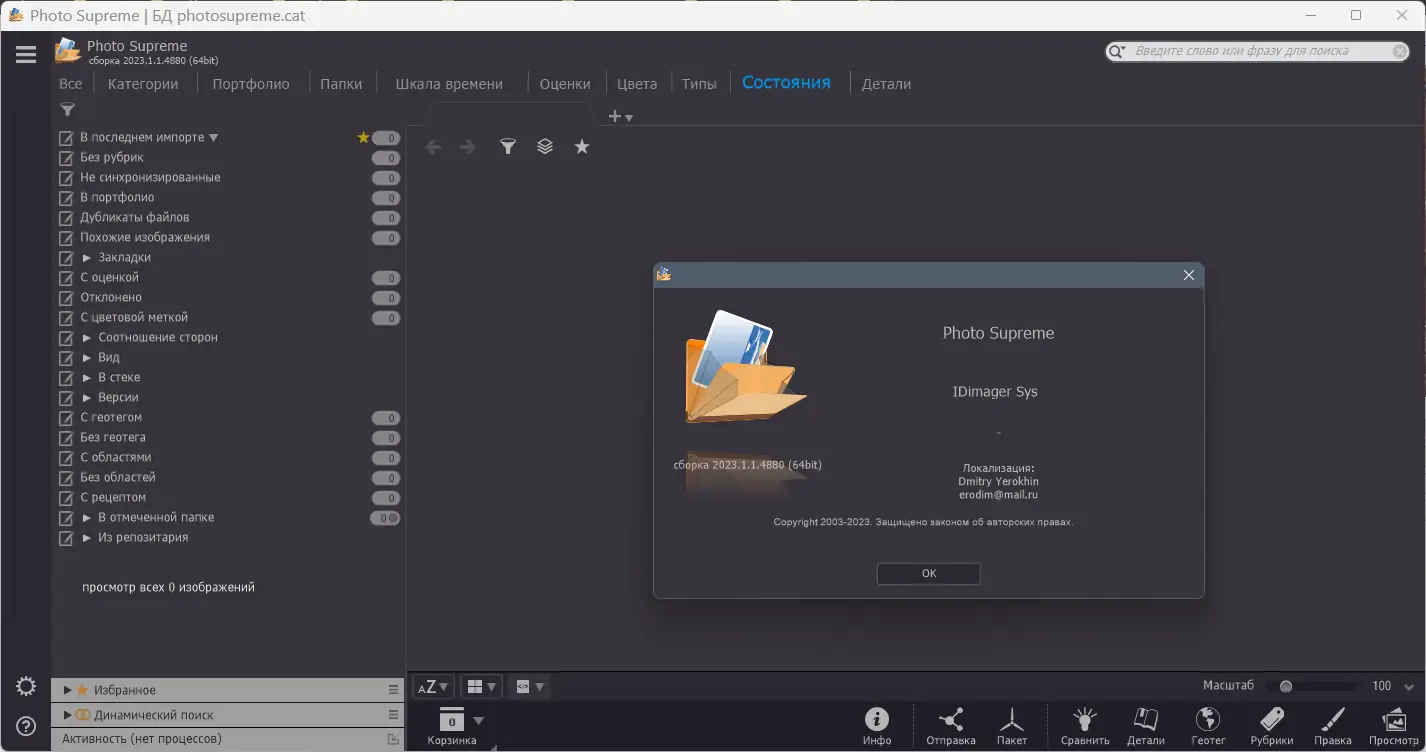The height and width of the screenshot is (752, 1426).
Task: Click the star rating icon in the image toolbar
Action: click(581, 146)
